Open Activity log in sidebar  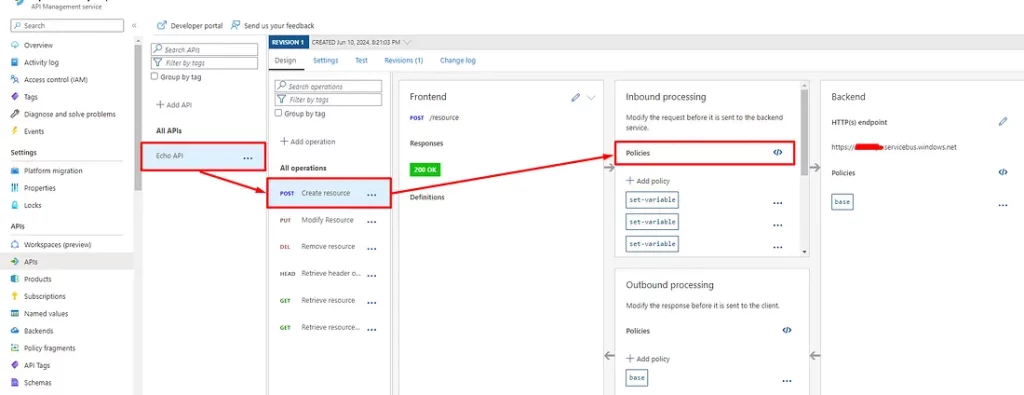[41, 63]
